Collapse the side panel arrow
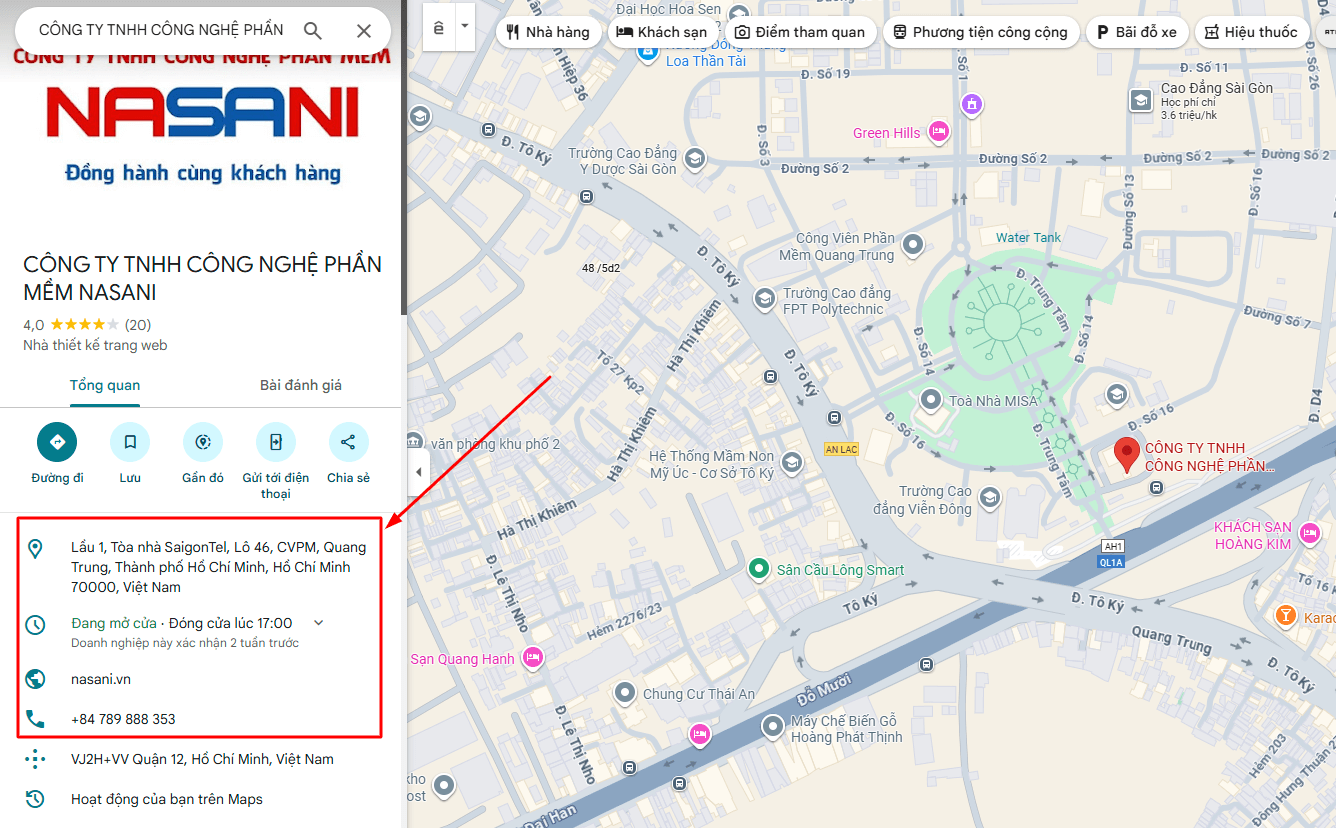 418,471
